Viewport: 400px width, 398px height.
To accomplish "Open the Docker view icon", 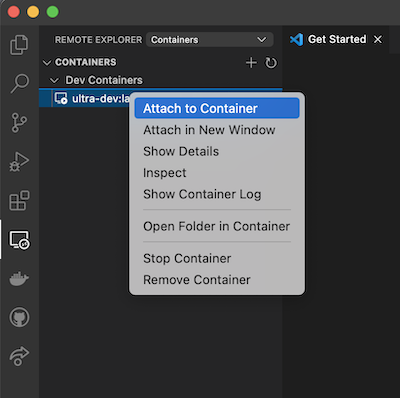I will coord(19,279).
